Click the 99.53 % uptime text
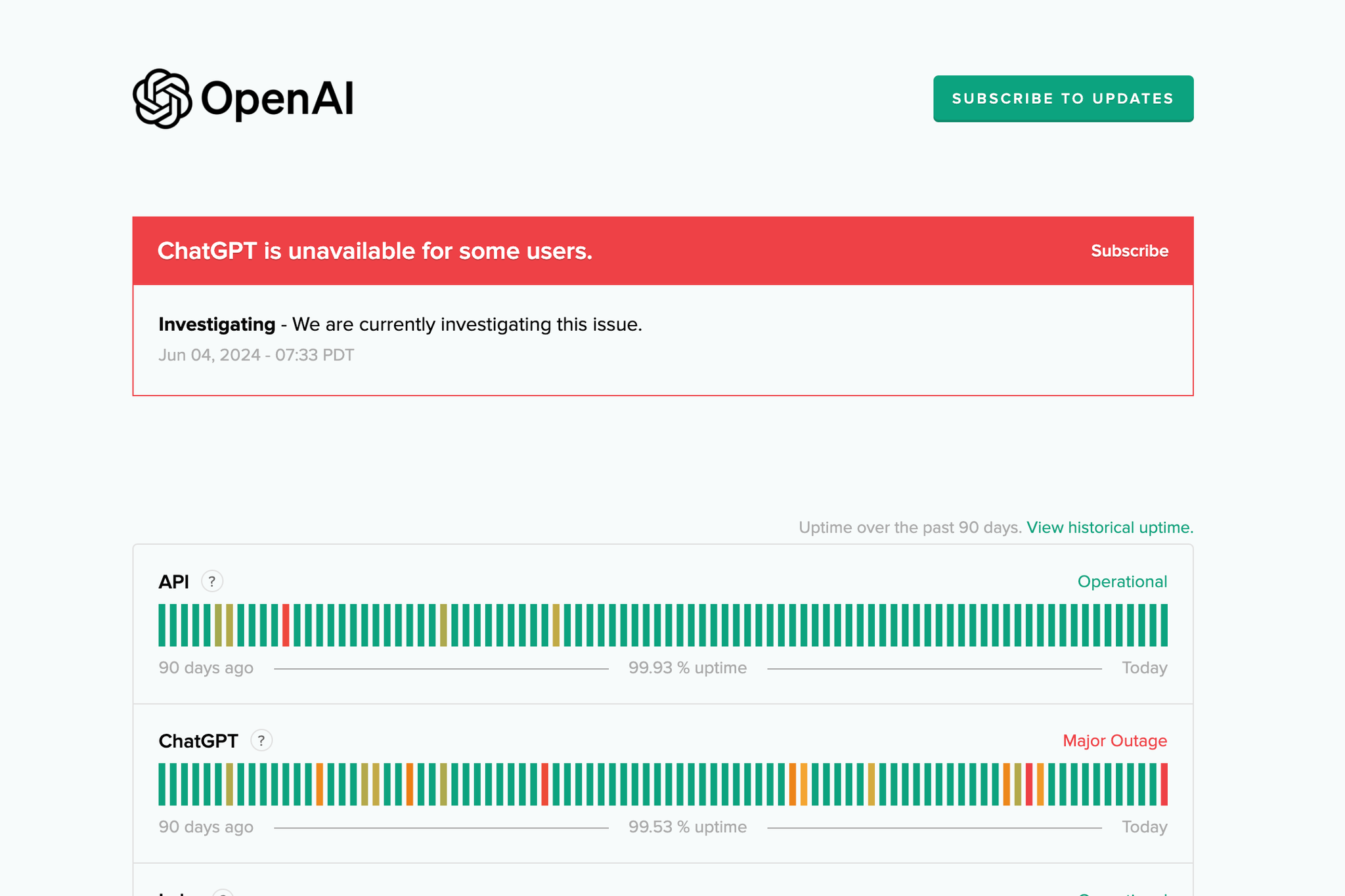1345x896 pixels. (687, 827)
